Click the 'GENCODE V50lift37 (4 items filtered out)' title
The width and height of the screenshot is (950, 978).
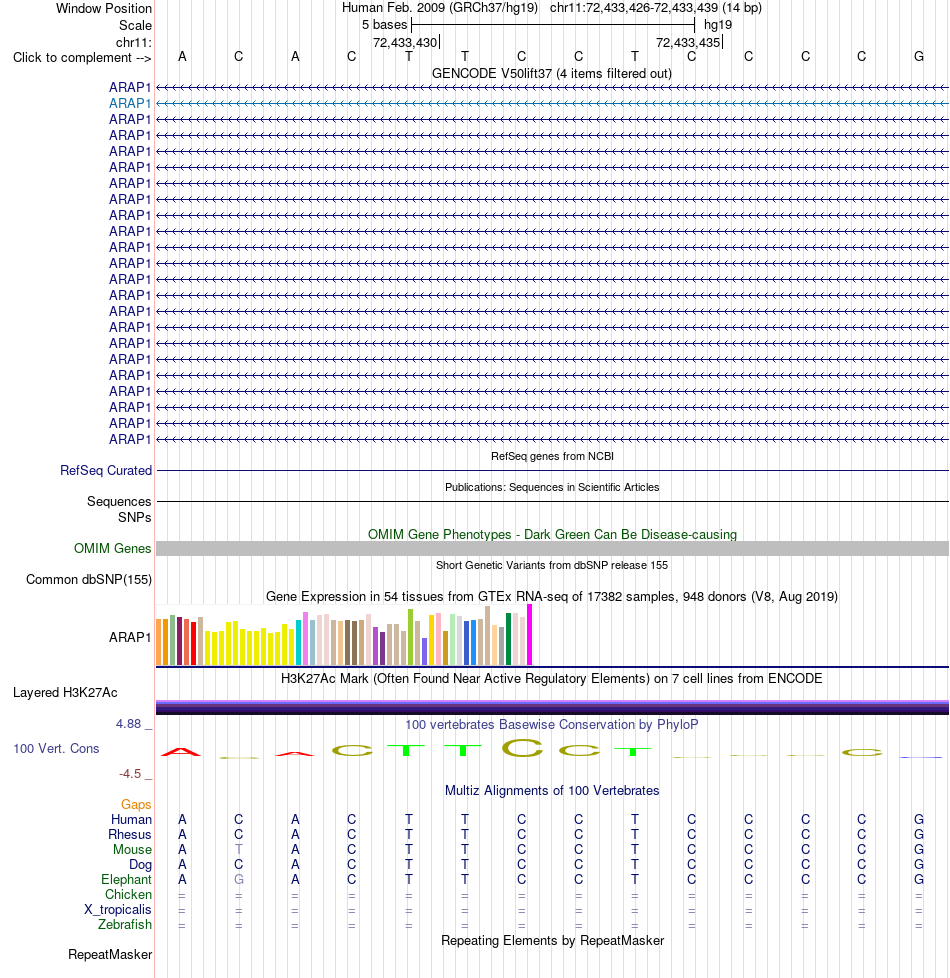pyautogui.click(x=552, y=74)
